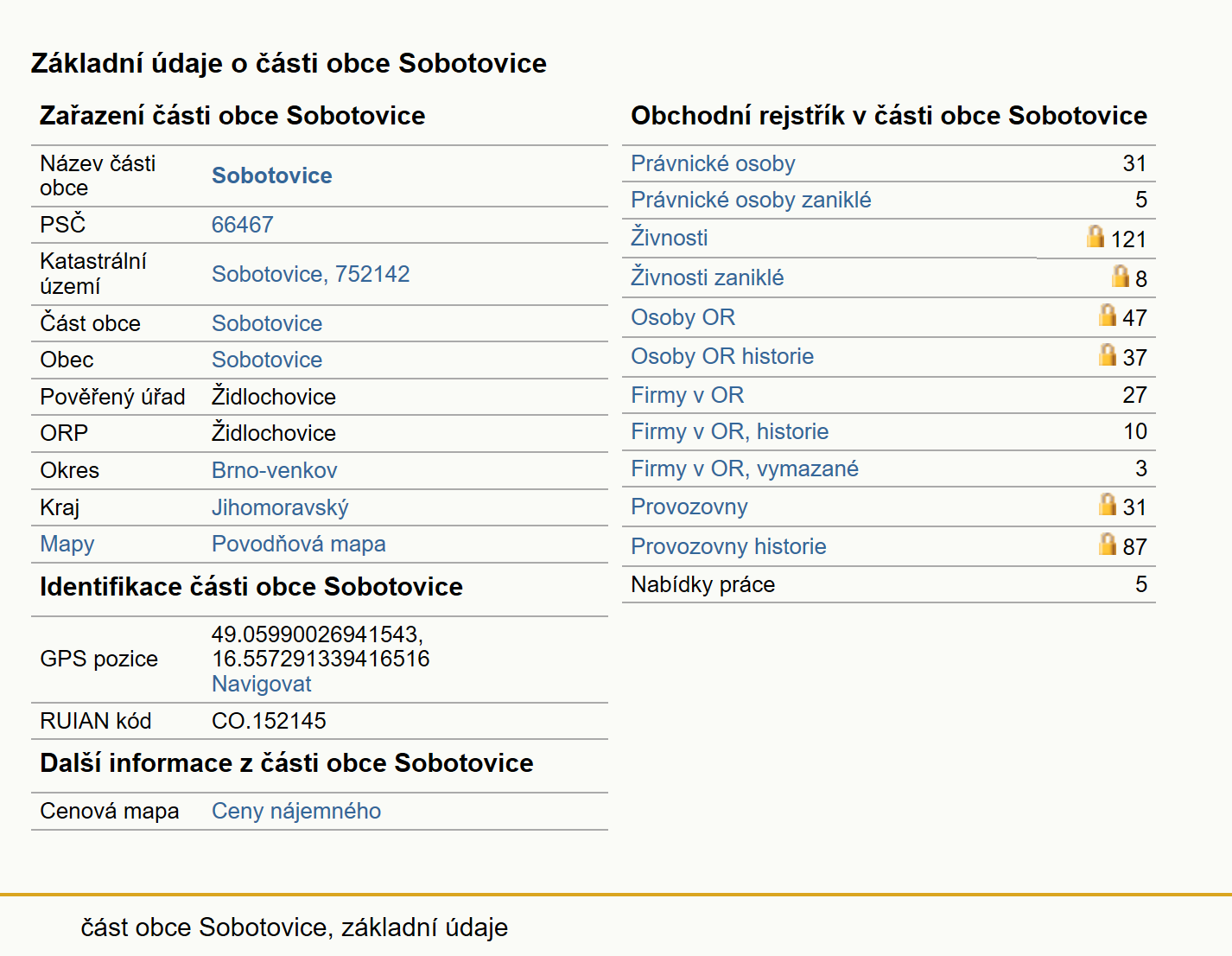The image size is (1232, 956).
Task: Go to the Jihomoravský region link
Action: pos(280,507)
